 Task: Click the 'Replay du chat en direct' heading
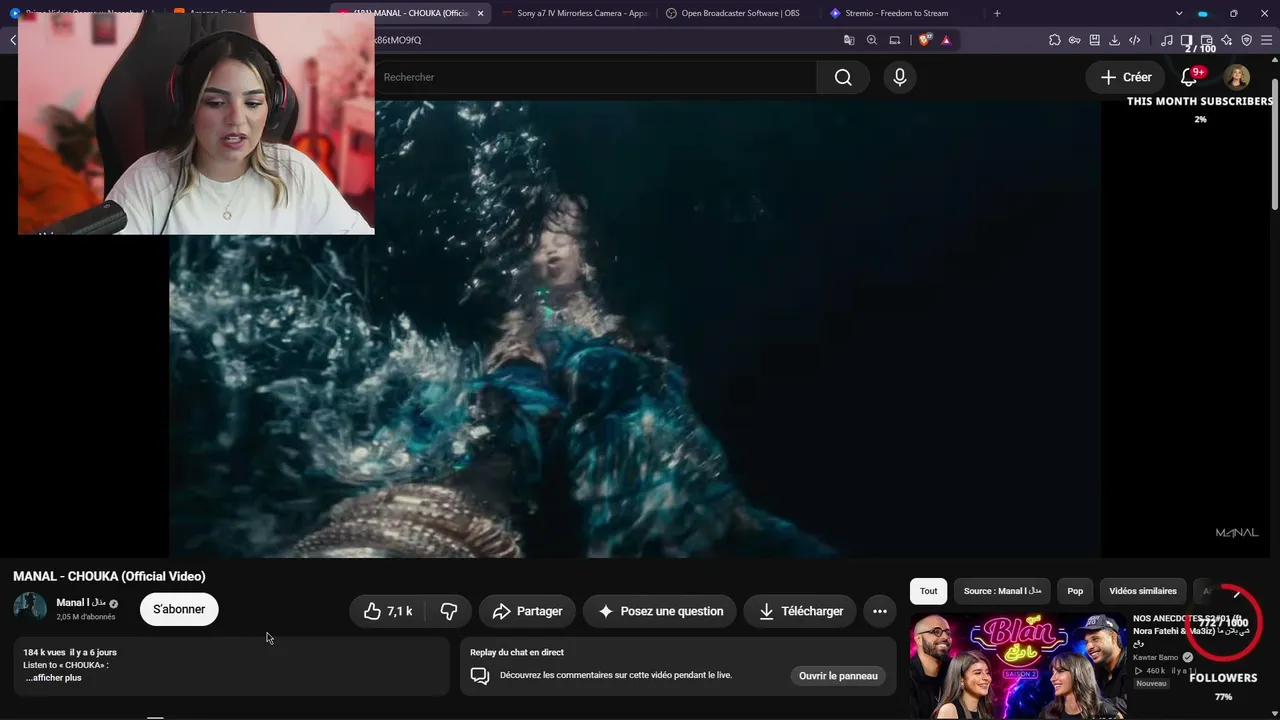(517, 652)
